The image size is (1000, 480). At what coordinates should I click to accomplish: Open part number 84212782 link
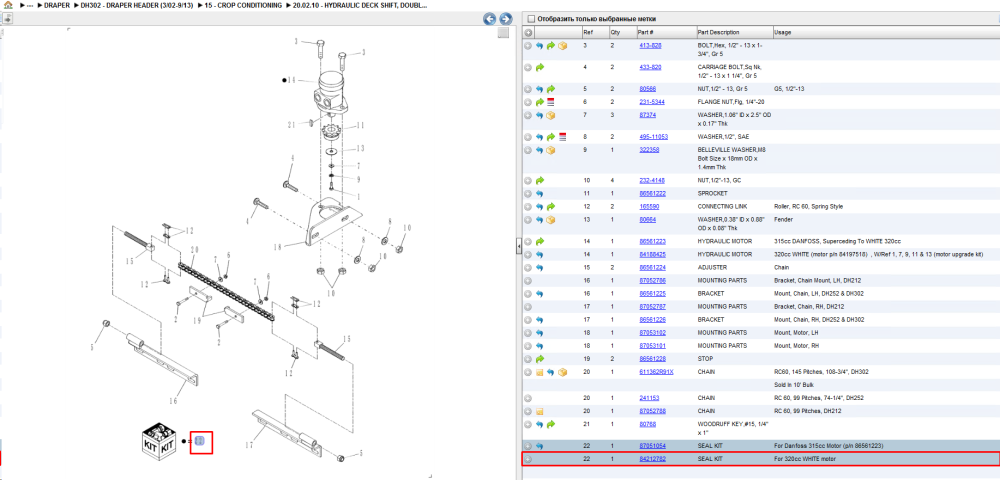tap(652, 459)
